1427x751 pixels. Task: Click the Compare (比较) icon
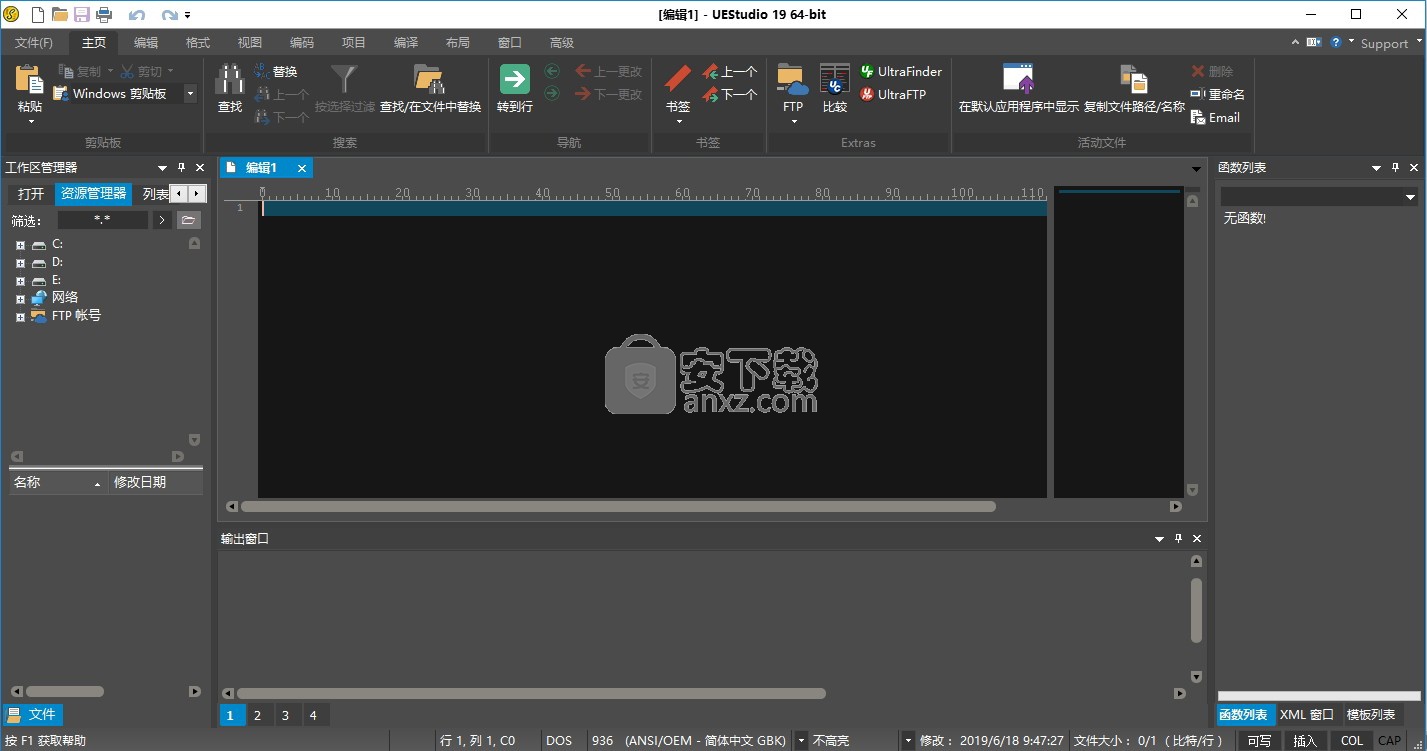[x=835, y=80]
